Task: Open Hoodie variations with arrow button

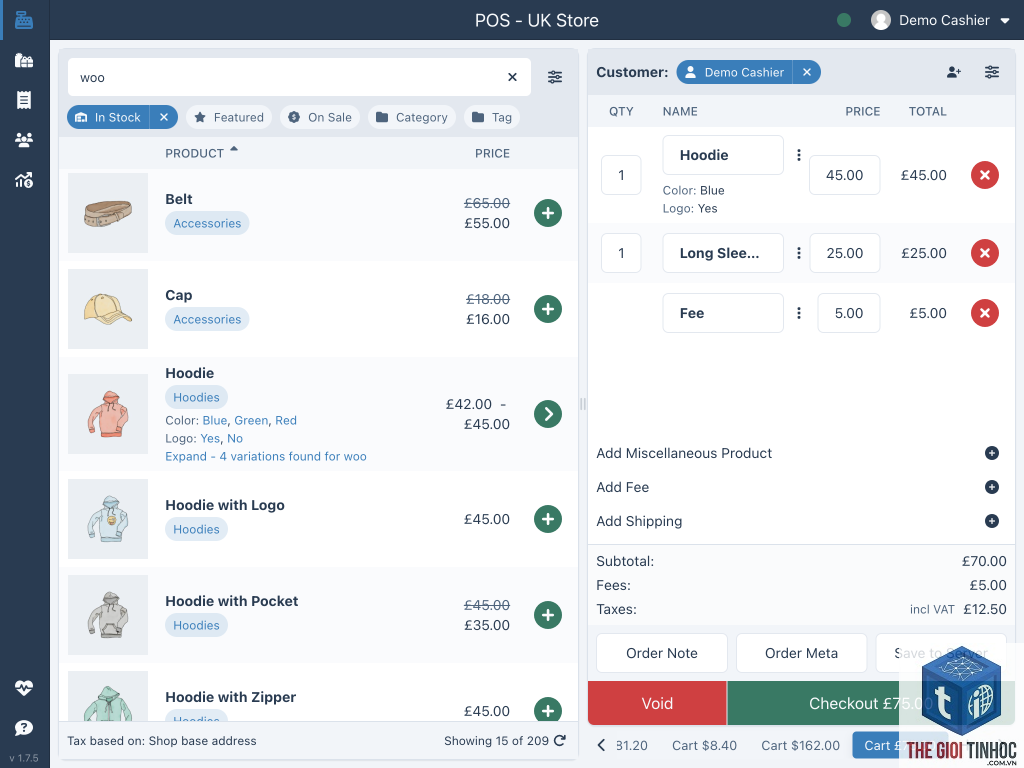Action: click(x=548, y=414)
